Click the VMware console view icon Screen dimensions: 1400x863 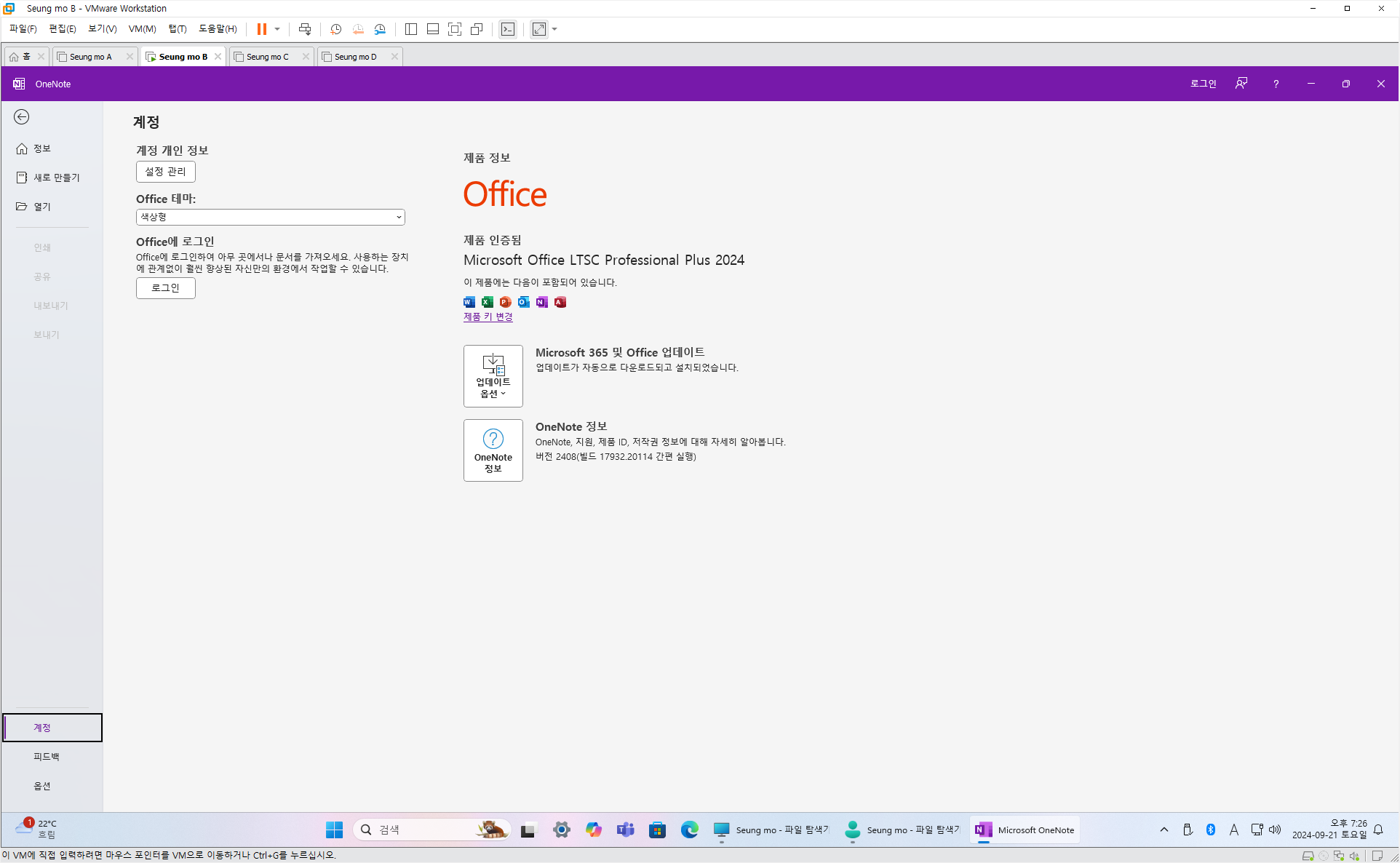tap(508, 29)
